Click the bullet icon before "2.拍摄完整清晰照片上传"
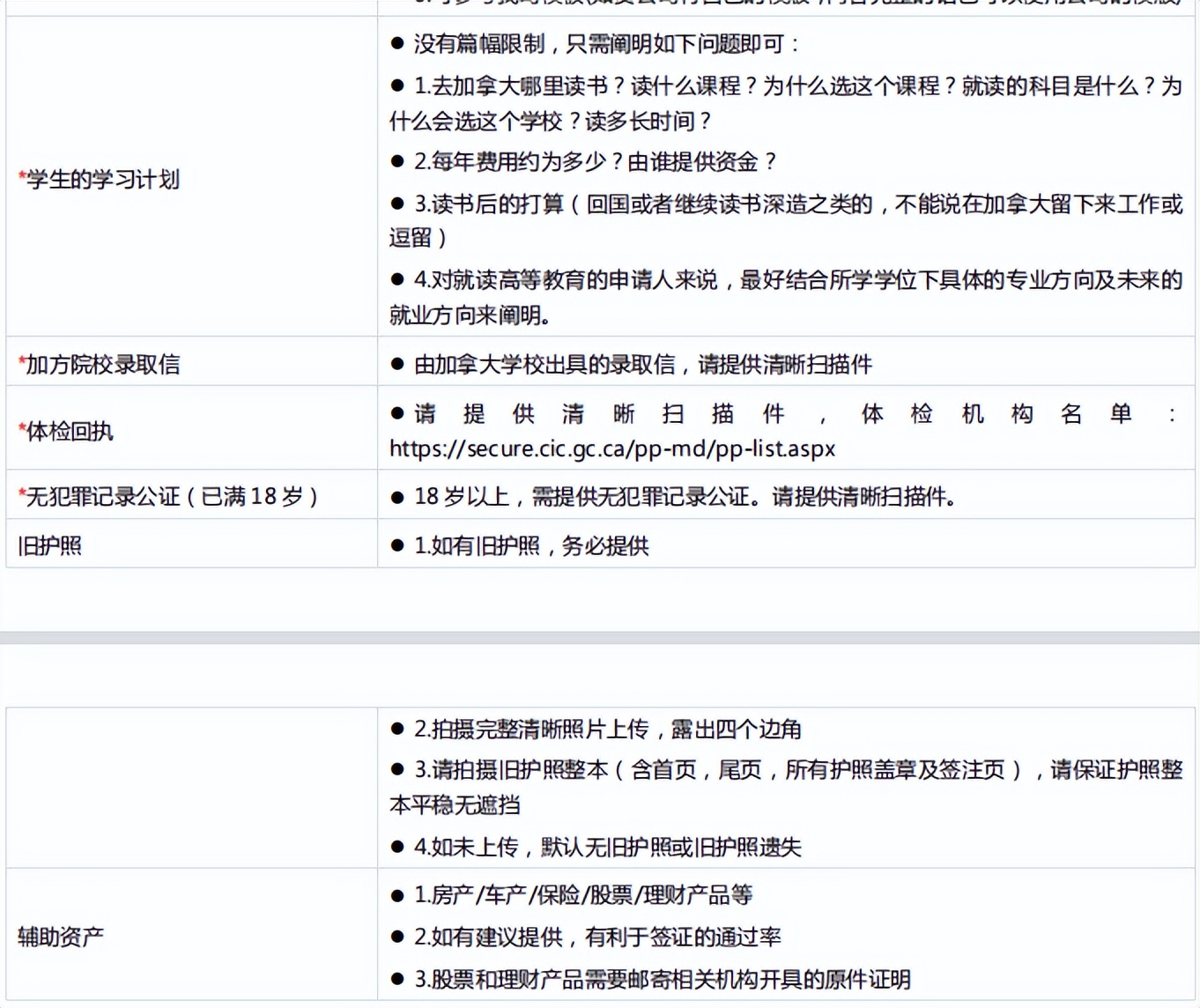 click(396, 730)
